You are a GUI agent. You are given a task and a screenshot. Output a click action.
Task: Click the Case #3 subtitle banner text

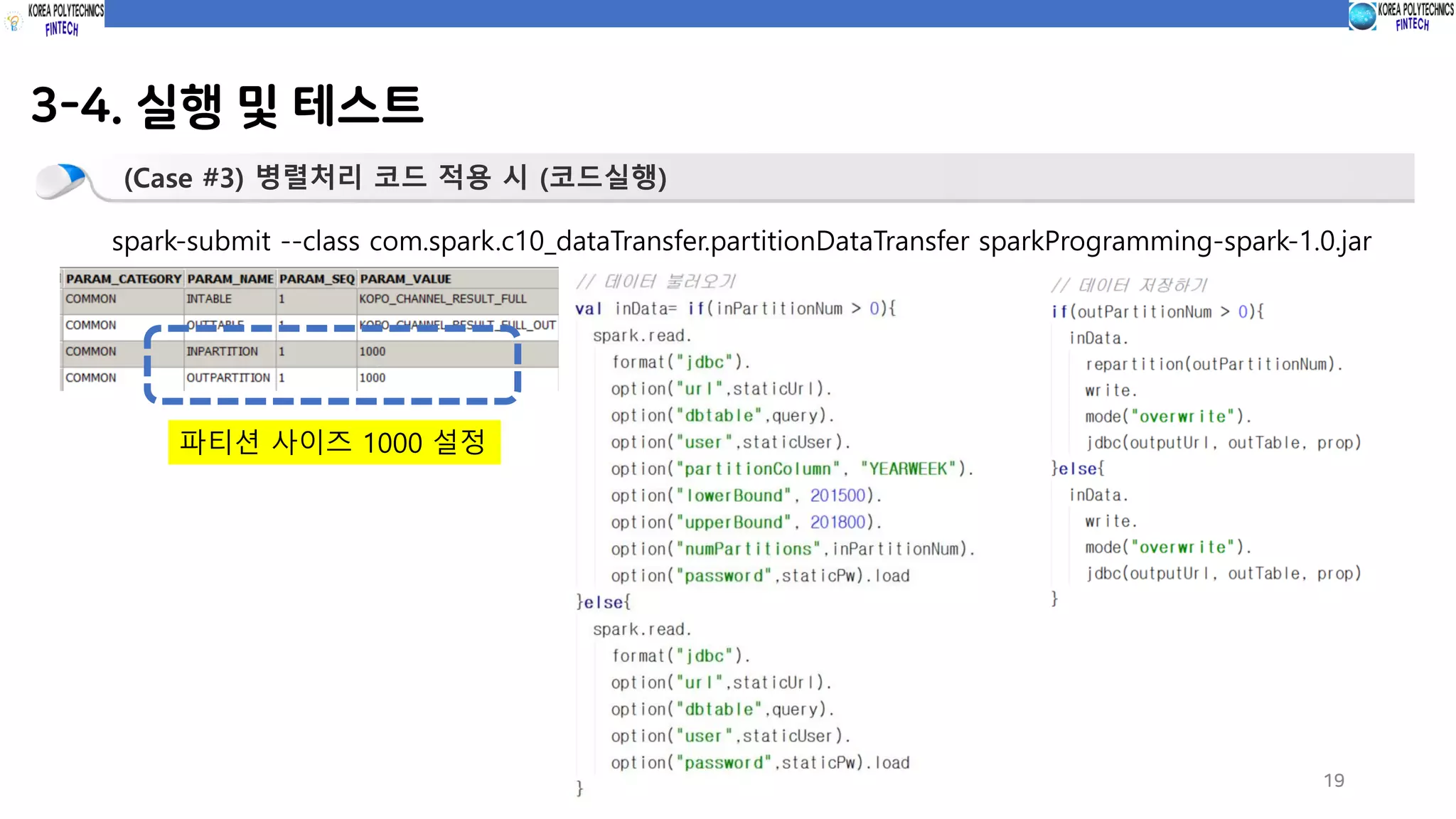[395, 178]
